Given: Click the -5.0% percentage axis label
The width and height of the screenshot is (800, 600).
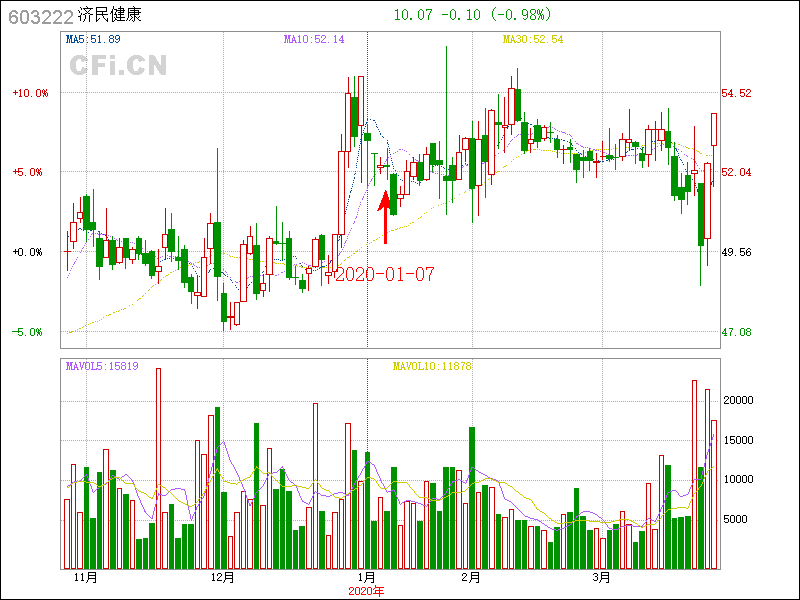Looking at the screenshot, I should pyautogui.click(x=30, y=332).
